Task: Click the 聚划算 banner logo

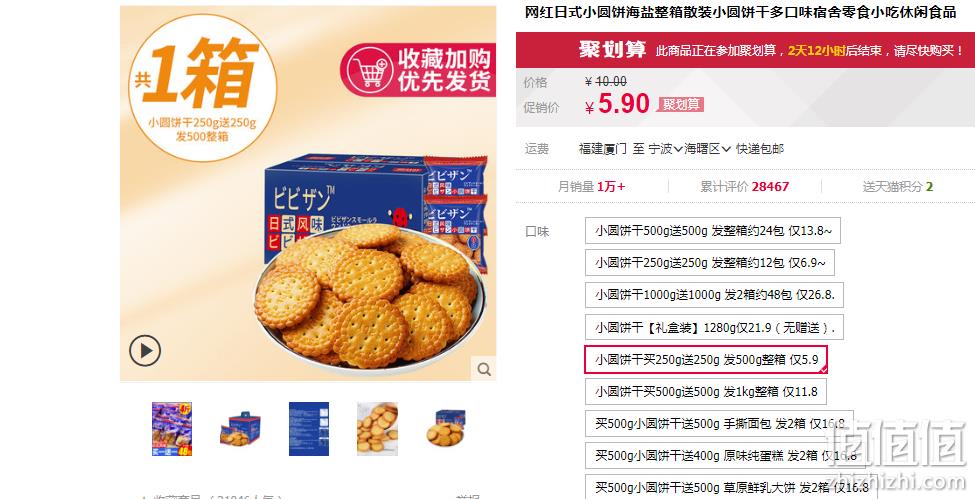Action: pyautogui.click(x=612, y=50)
